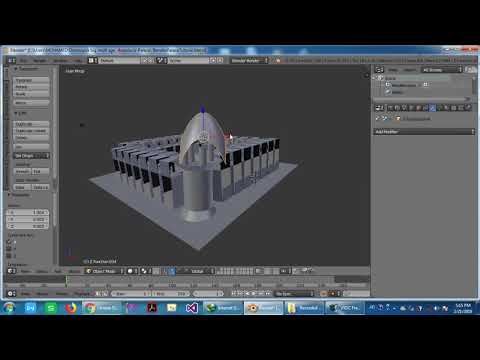Image resolution: width=480 pixels, height=360 pixels.
Task: Open the Outliner editor type icon
Action: 379,69
